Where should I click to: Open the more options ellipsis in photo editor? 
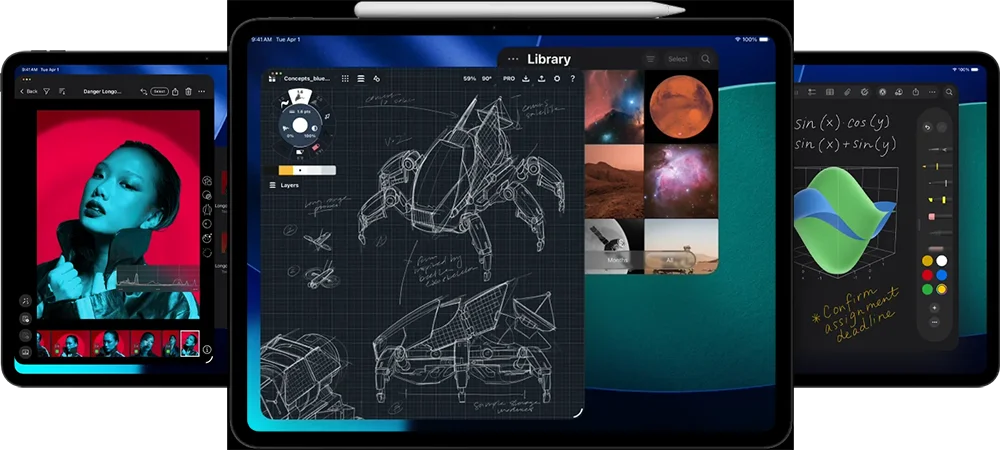tap(202, 91)
